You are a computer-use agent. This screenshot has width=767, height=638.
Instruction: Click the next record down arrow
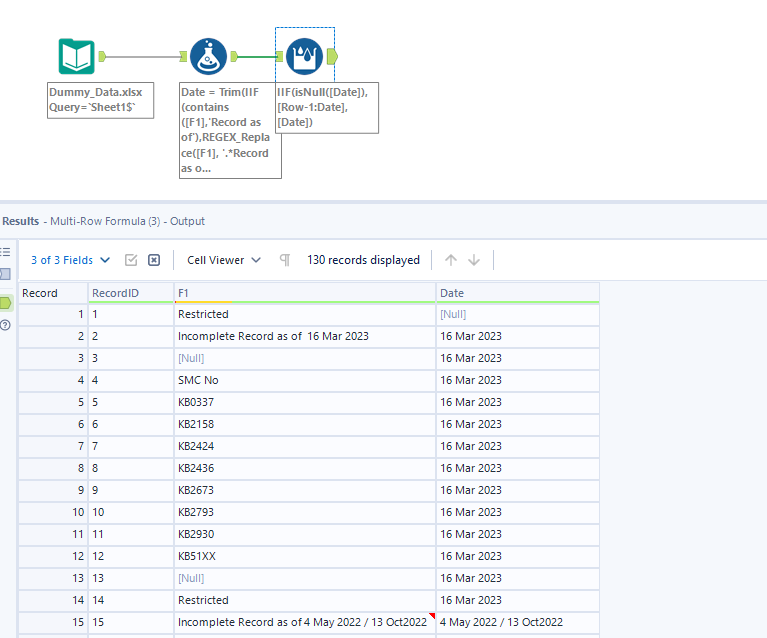pyautogui.click(x=474, y=260)
